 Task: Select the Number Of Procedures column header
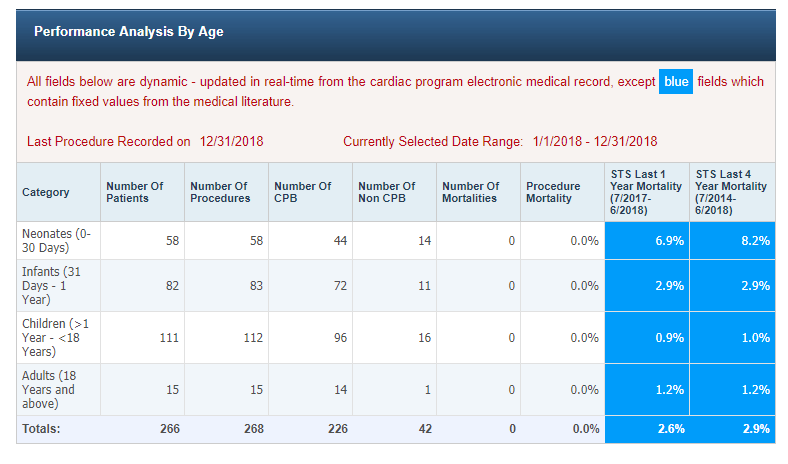click(219, 192)
